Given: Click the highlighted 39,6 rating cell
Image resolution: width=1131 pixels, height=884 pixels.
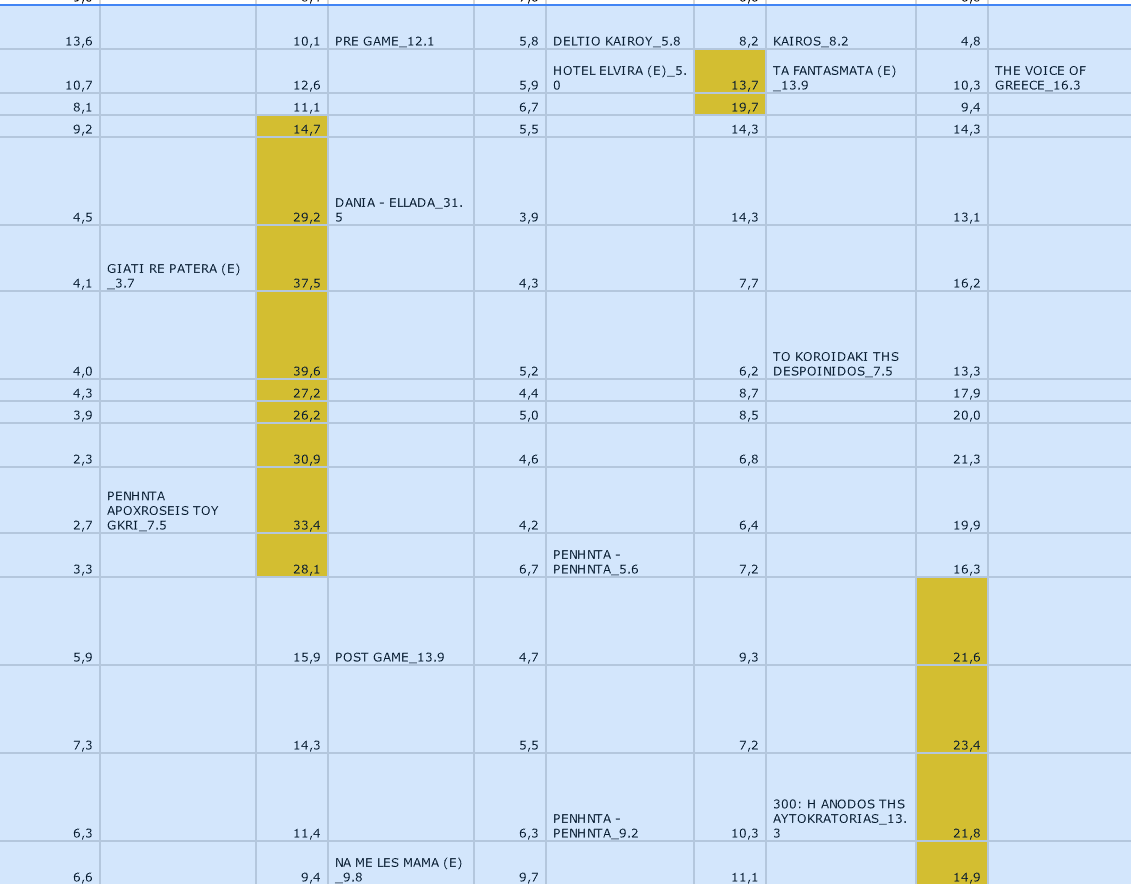Looking at the screenshot, I should coord(292,336).
